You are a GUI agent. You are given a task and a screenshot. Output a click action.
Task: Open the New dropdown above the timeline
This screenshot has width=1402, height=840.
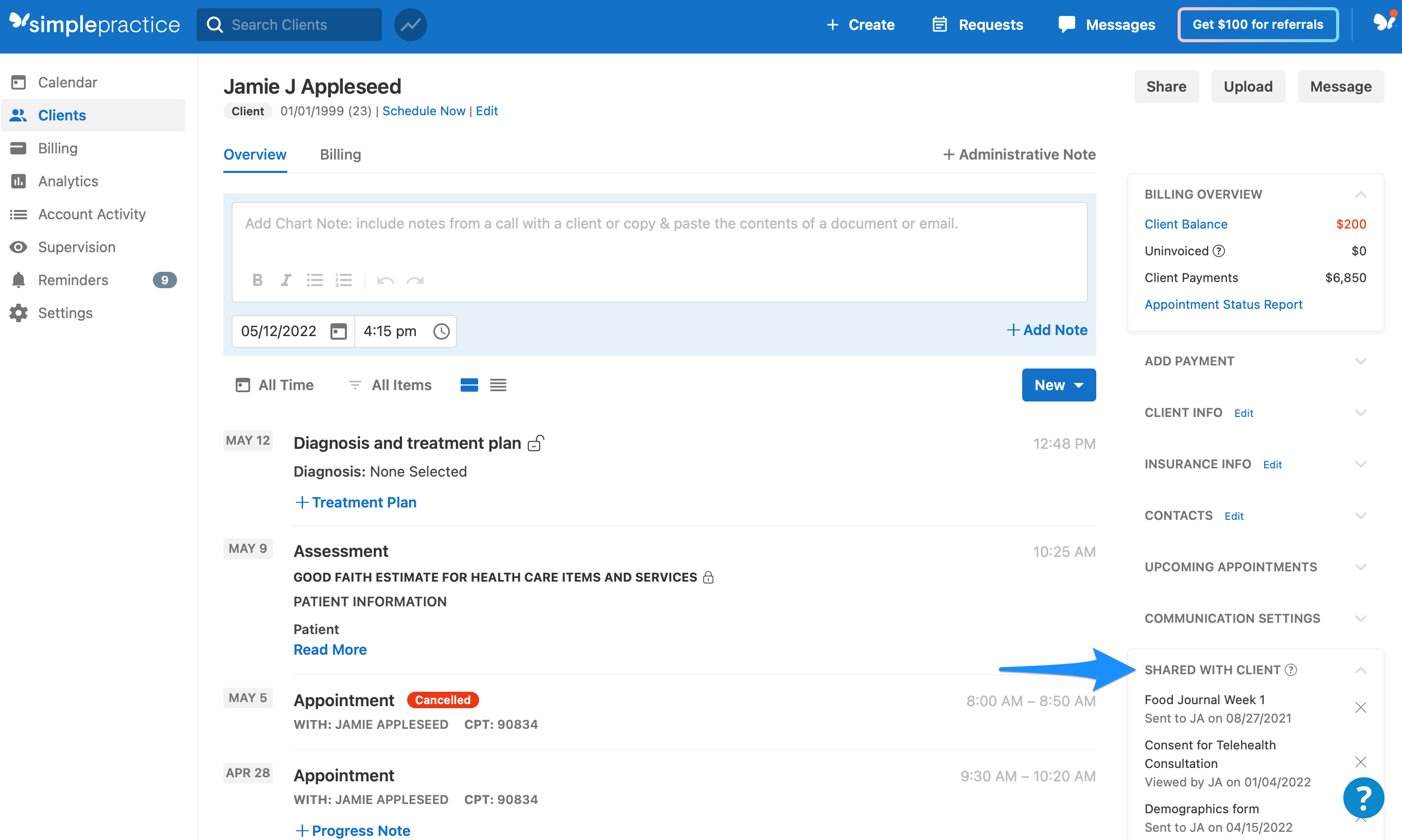pos(1058,385)
